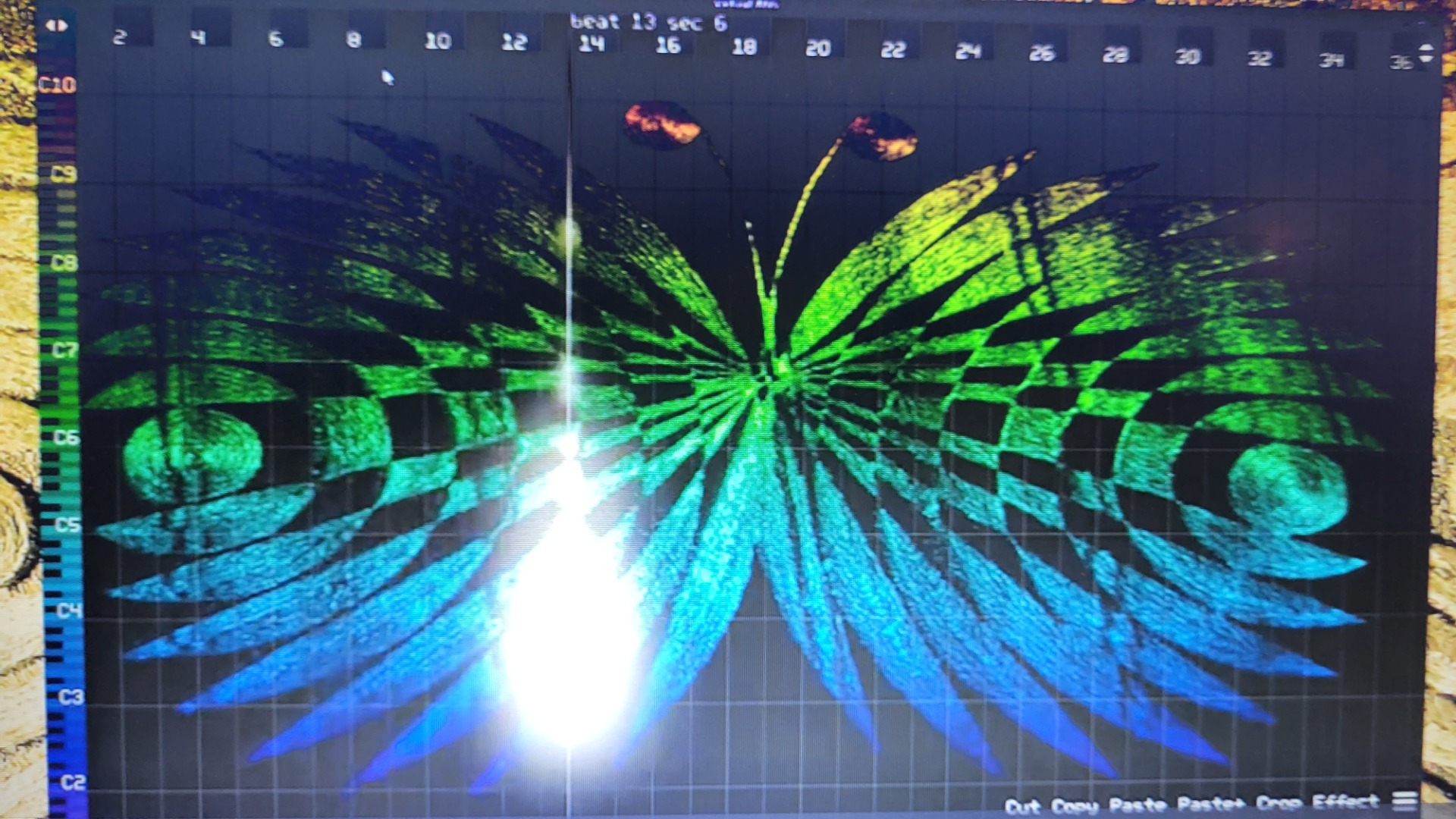The image size is (1456, 819).
Task: Click the C6 pitch label
Action: (x=67, y=438)
